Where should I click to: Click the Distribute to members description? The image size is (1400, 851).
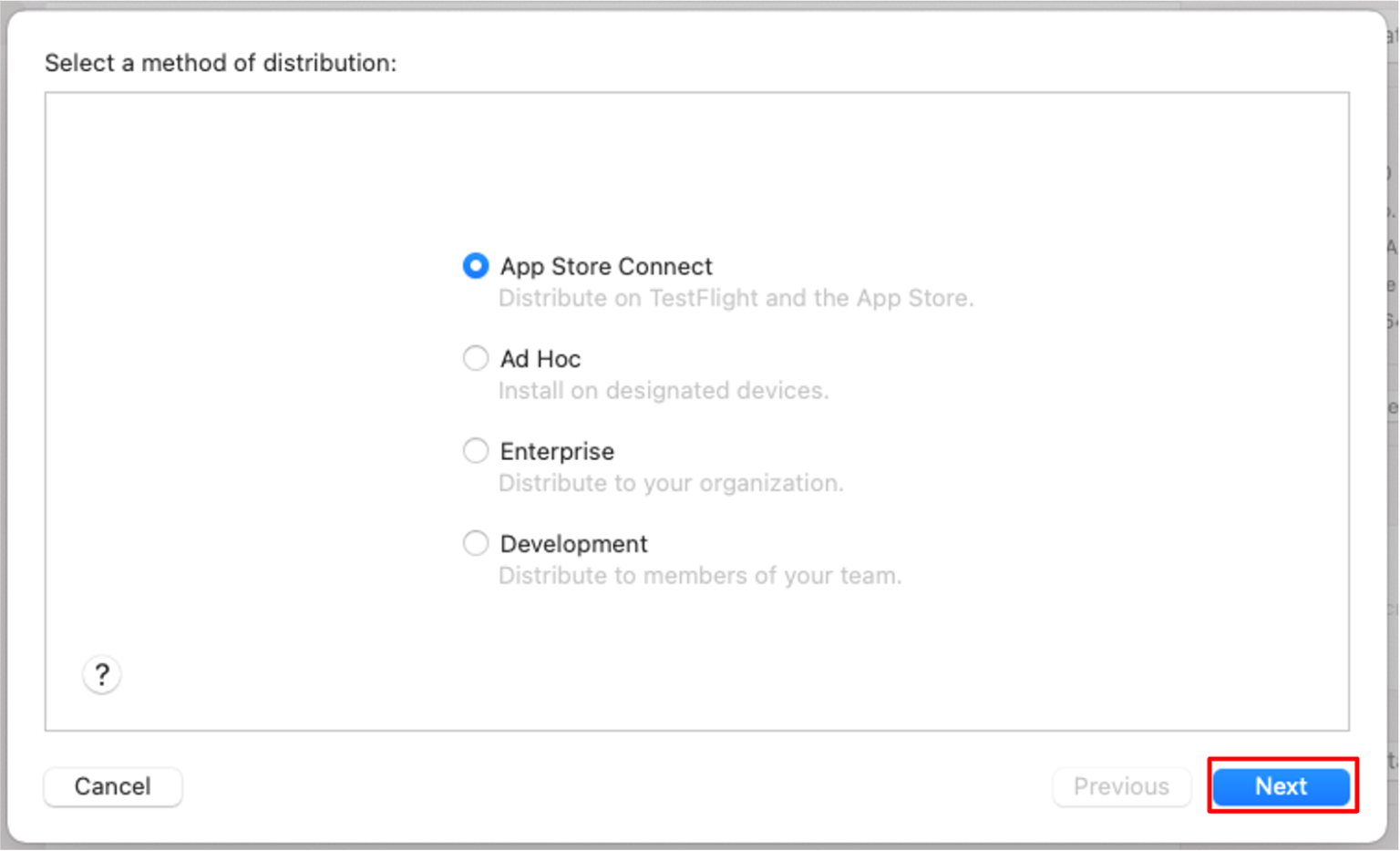tap(700, 575)
